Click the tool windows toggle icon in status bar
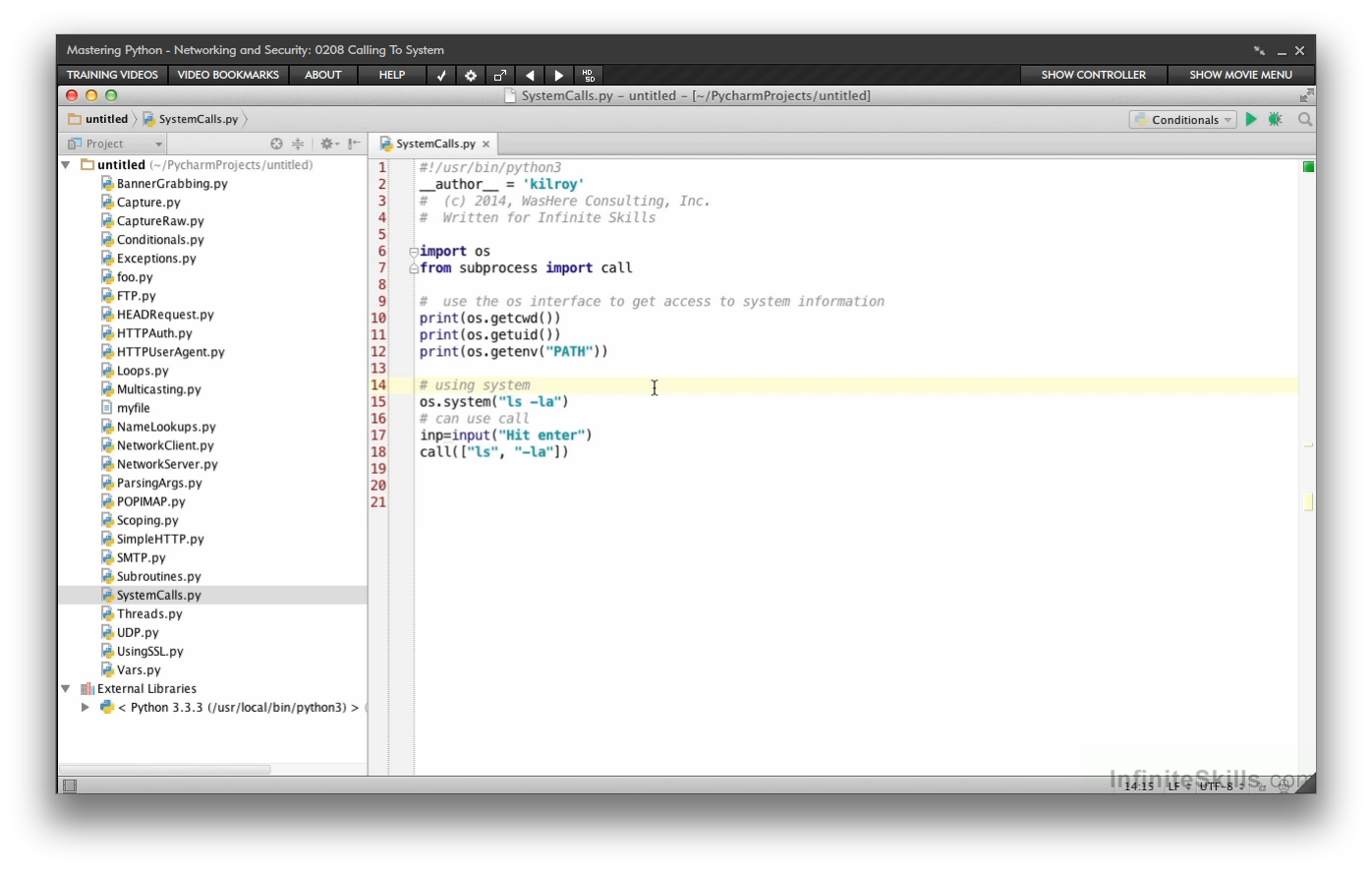The height and width of the screenshot is (871, 1372). tap(69, 785)
